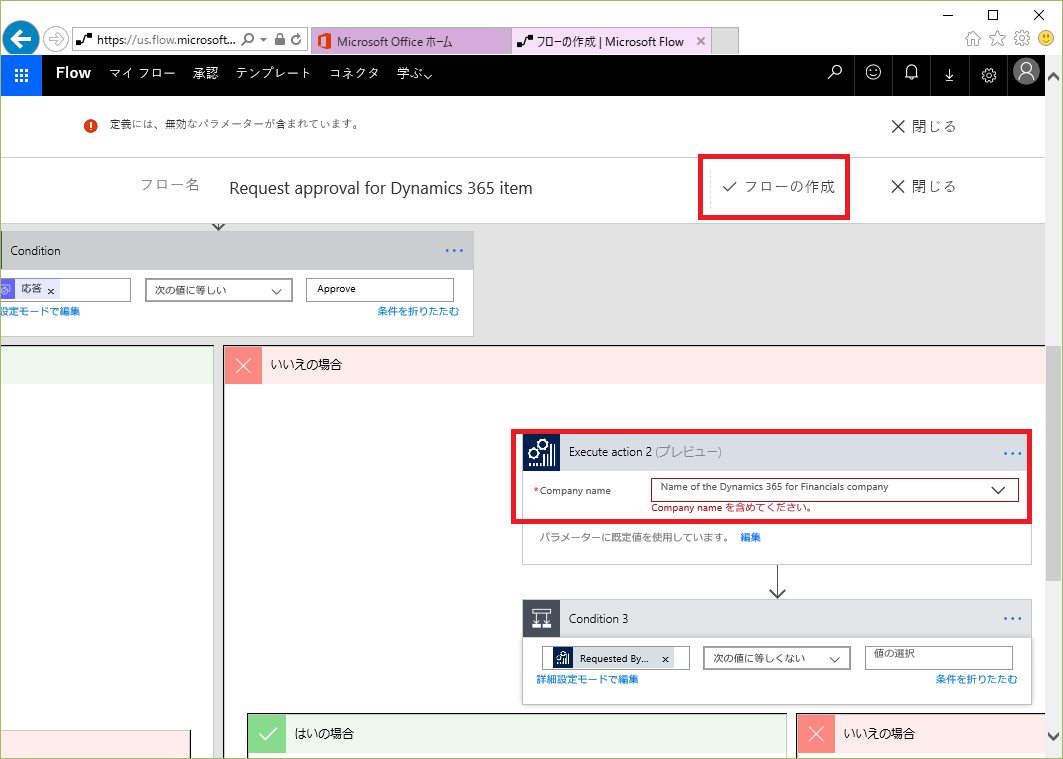The image size is (1063, 759).
Task: Remove the 応答 token
Action: tap(51, 291)
